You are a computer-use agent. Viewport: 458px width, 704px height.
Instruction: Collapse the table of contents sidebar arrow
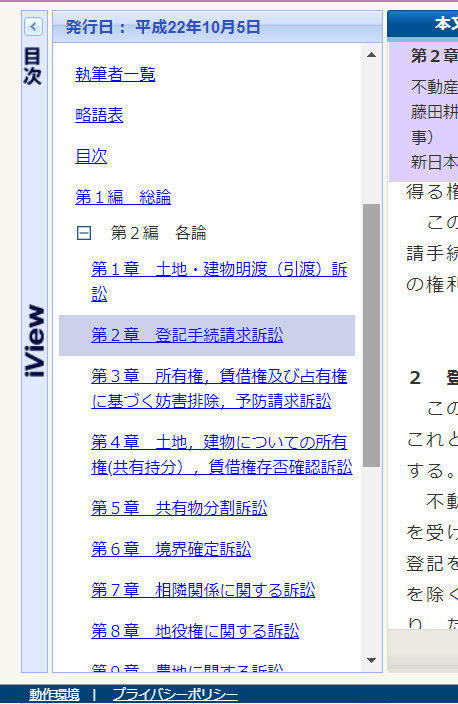[34, 27]
